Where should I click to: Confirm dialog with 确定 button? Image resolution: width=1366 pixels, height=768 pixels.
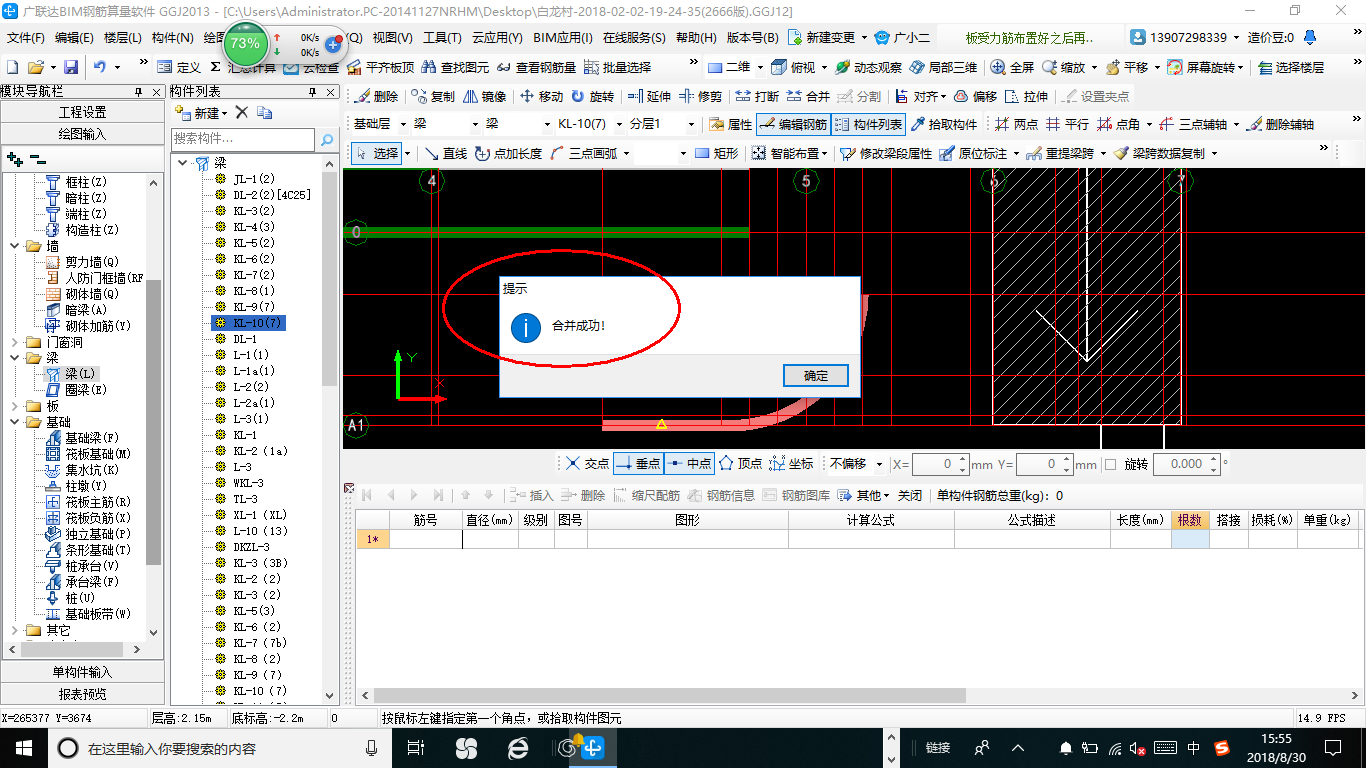(816, 376)
